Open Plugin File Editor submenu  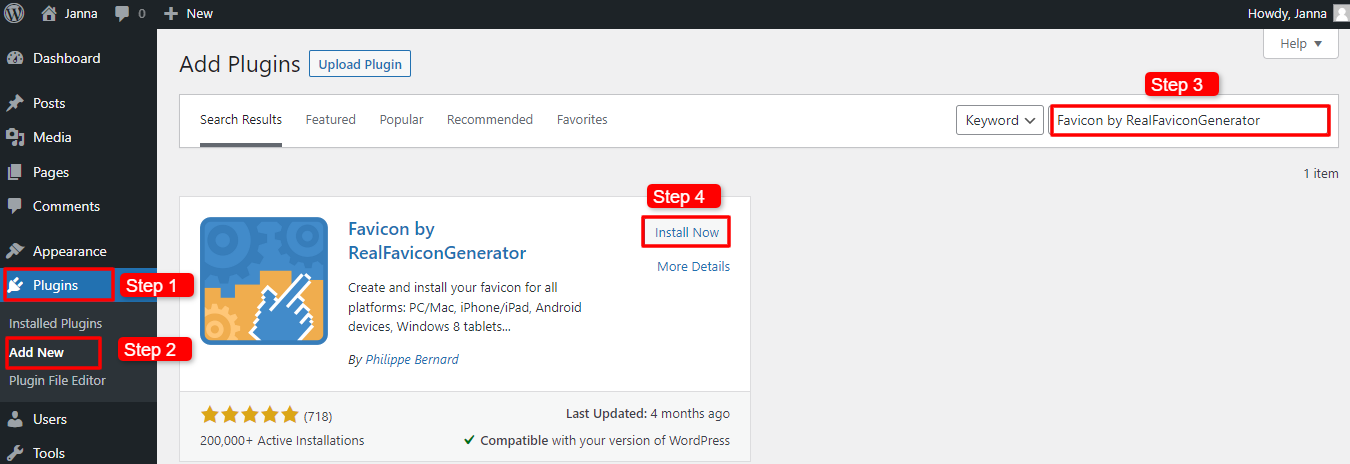pyautogui.click(x=57, y=380)
